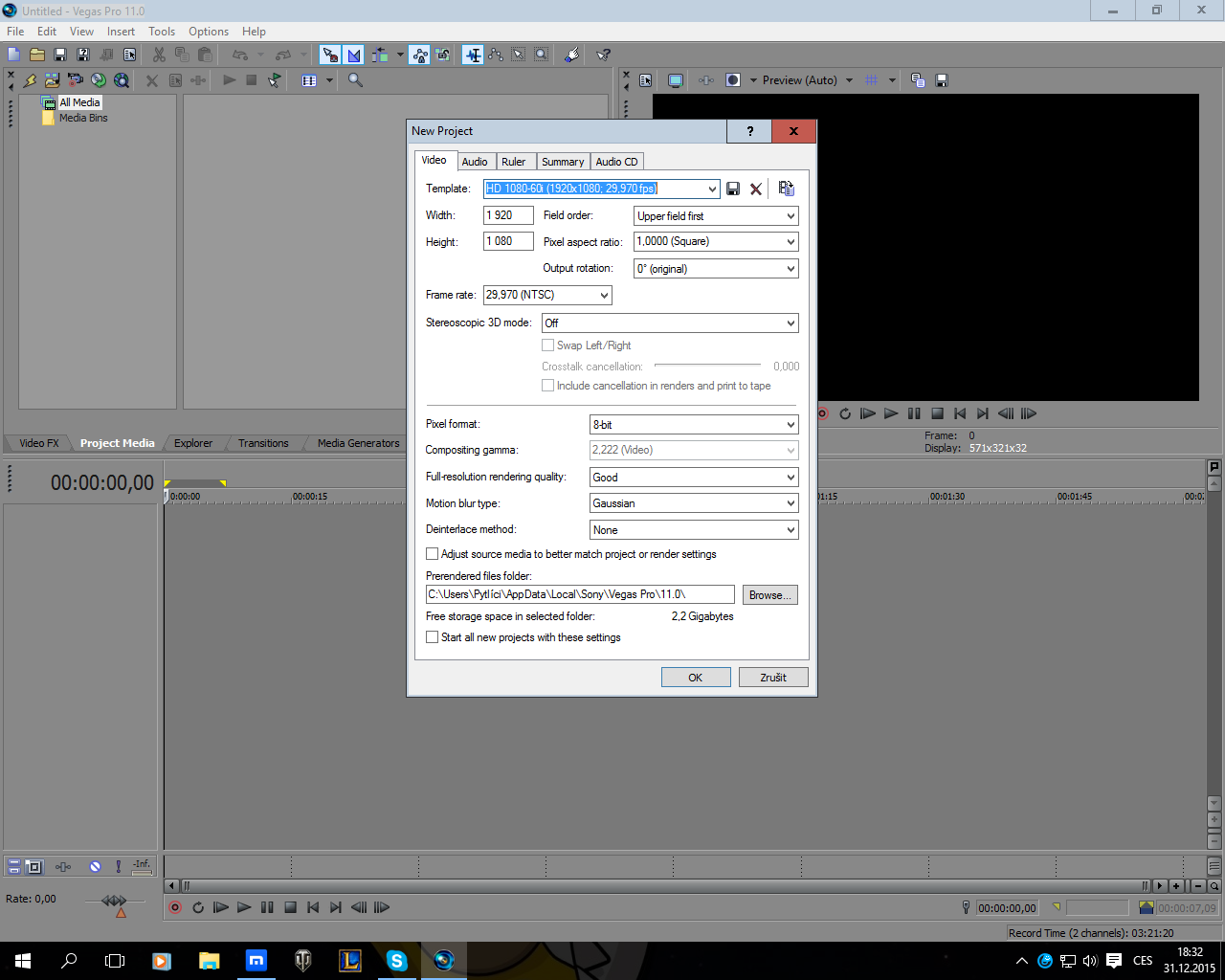The height and width of the screenshot is (980, 1225).
Task: Click the Delete Template X icon
Action: pos(756,189)
